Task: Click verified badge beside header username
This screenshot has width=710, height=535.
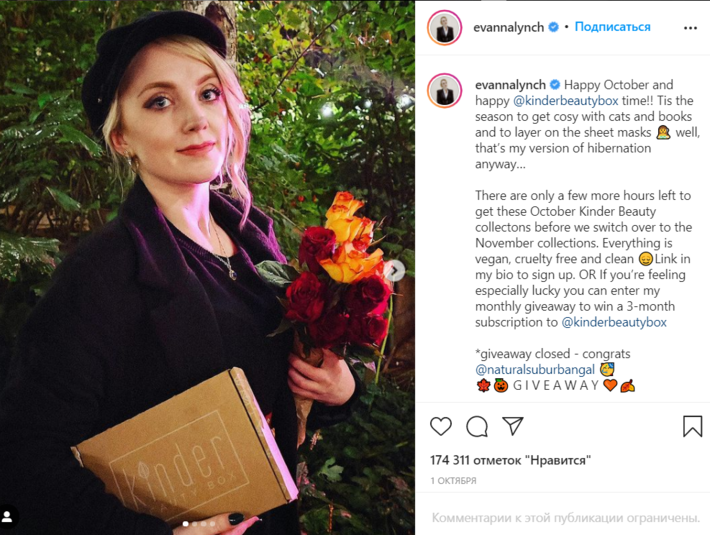Action: click(553, 27)
